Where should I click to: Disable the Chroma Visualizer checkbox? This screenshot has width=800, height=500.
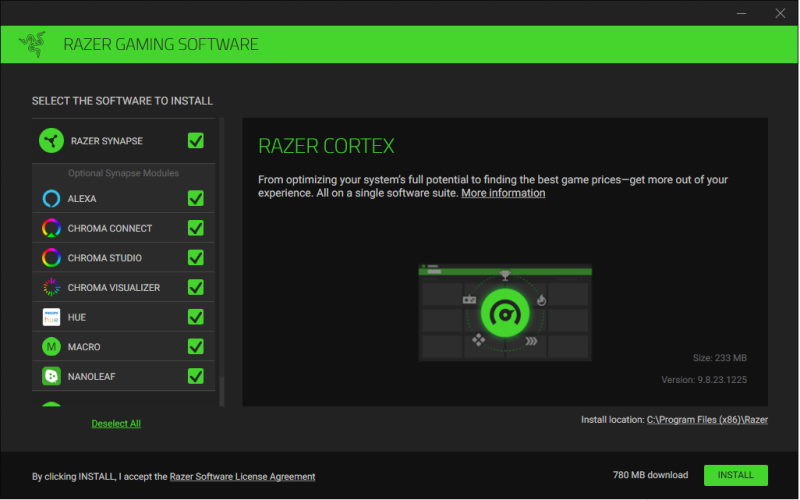tap(195, 287)
